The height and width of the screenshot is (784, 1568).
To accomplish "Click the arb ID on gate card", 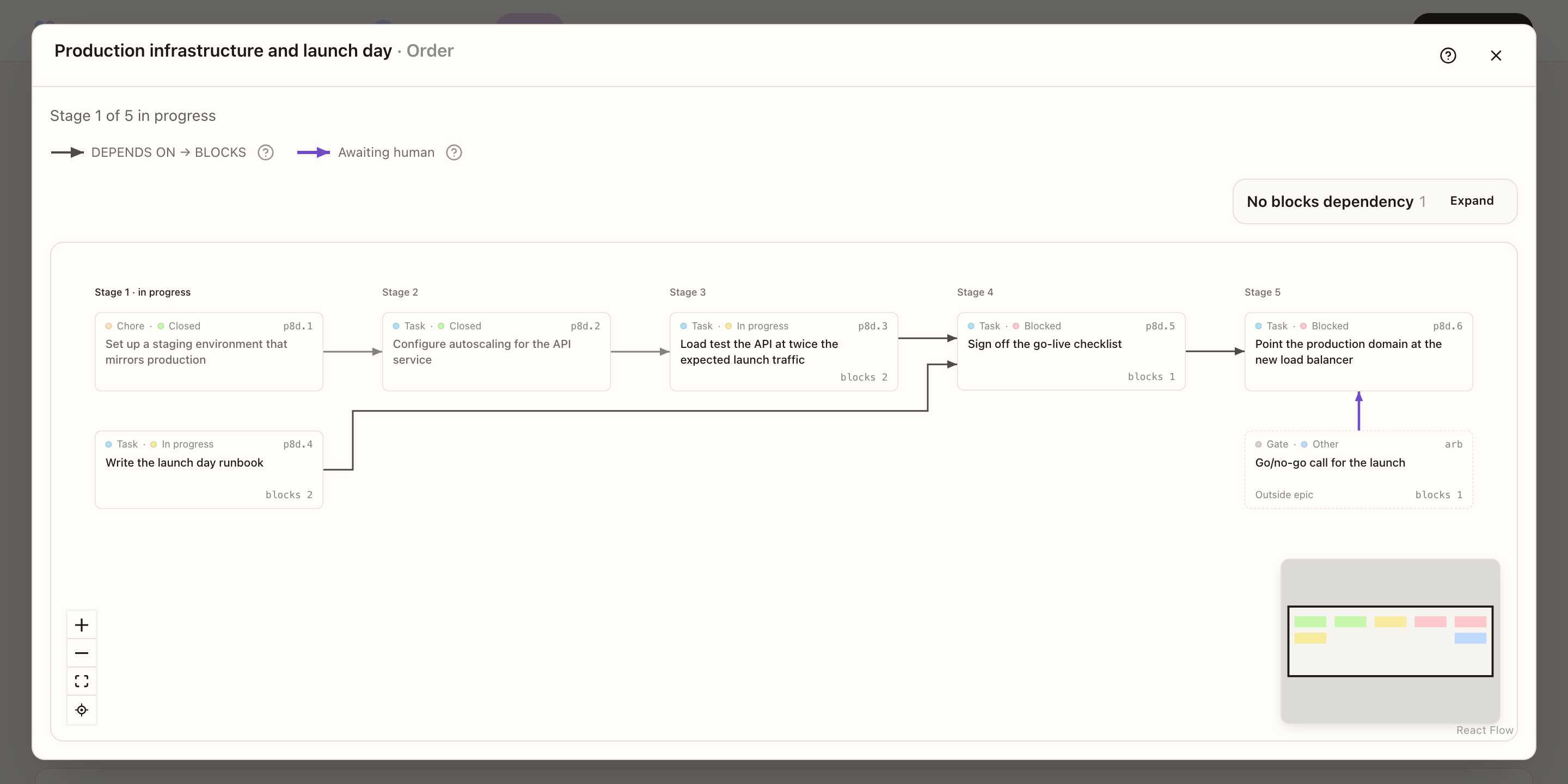I will click(1454, 444).
